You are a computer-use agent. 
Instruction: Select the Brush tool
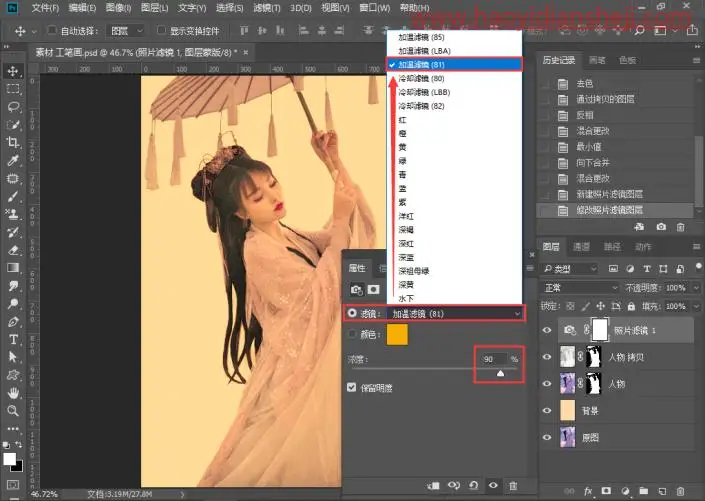point(13,197)
